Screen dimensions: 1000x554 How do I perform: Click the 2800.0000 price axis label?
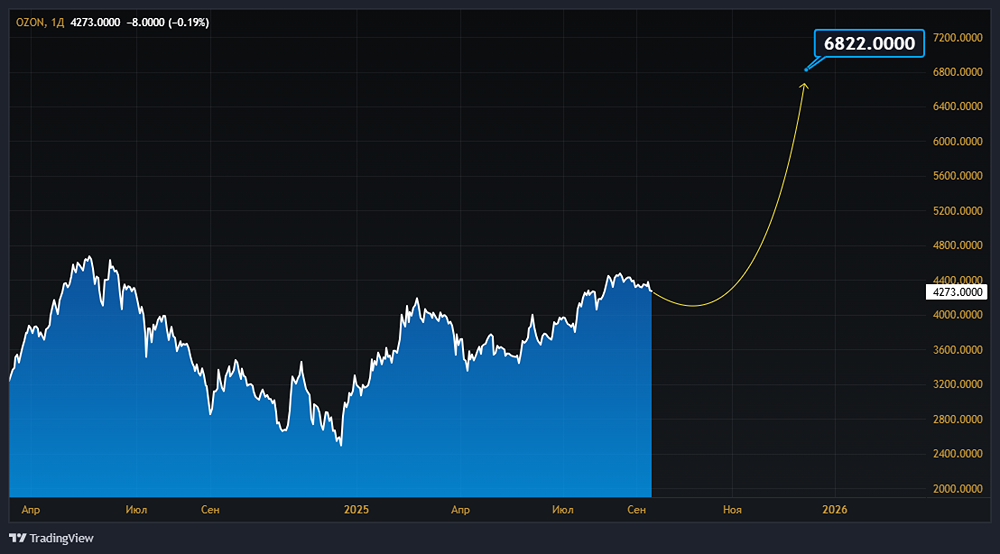point(957,419)
